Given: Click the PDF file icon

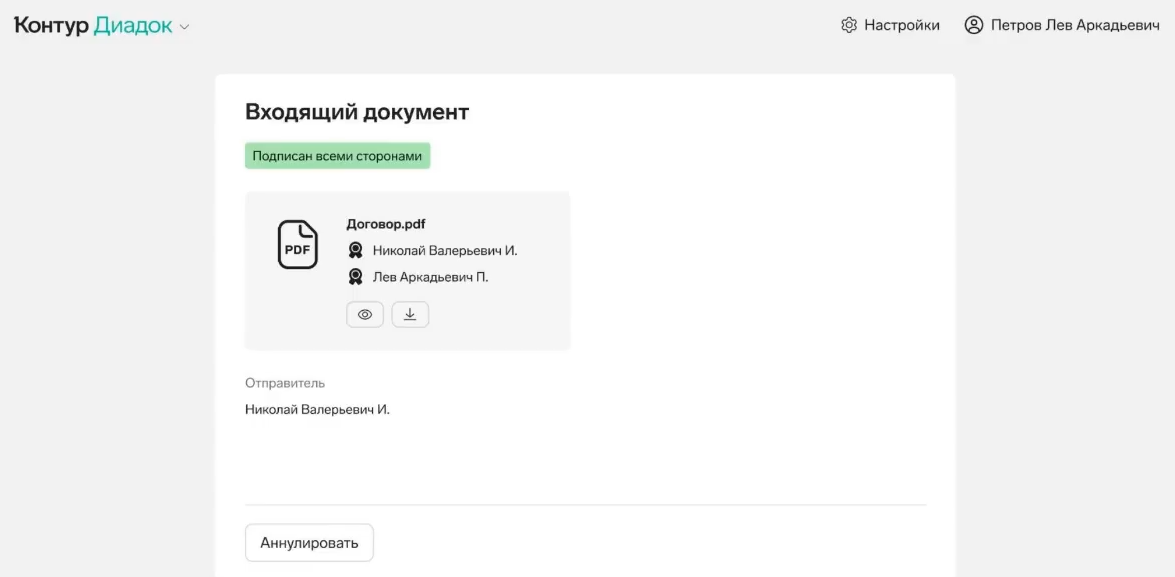Looking at the screenshot, I should 297,244.
